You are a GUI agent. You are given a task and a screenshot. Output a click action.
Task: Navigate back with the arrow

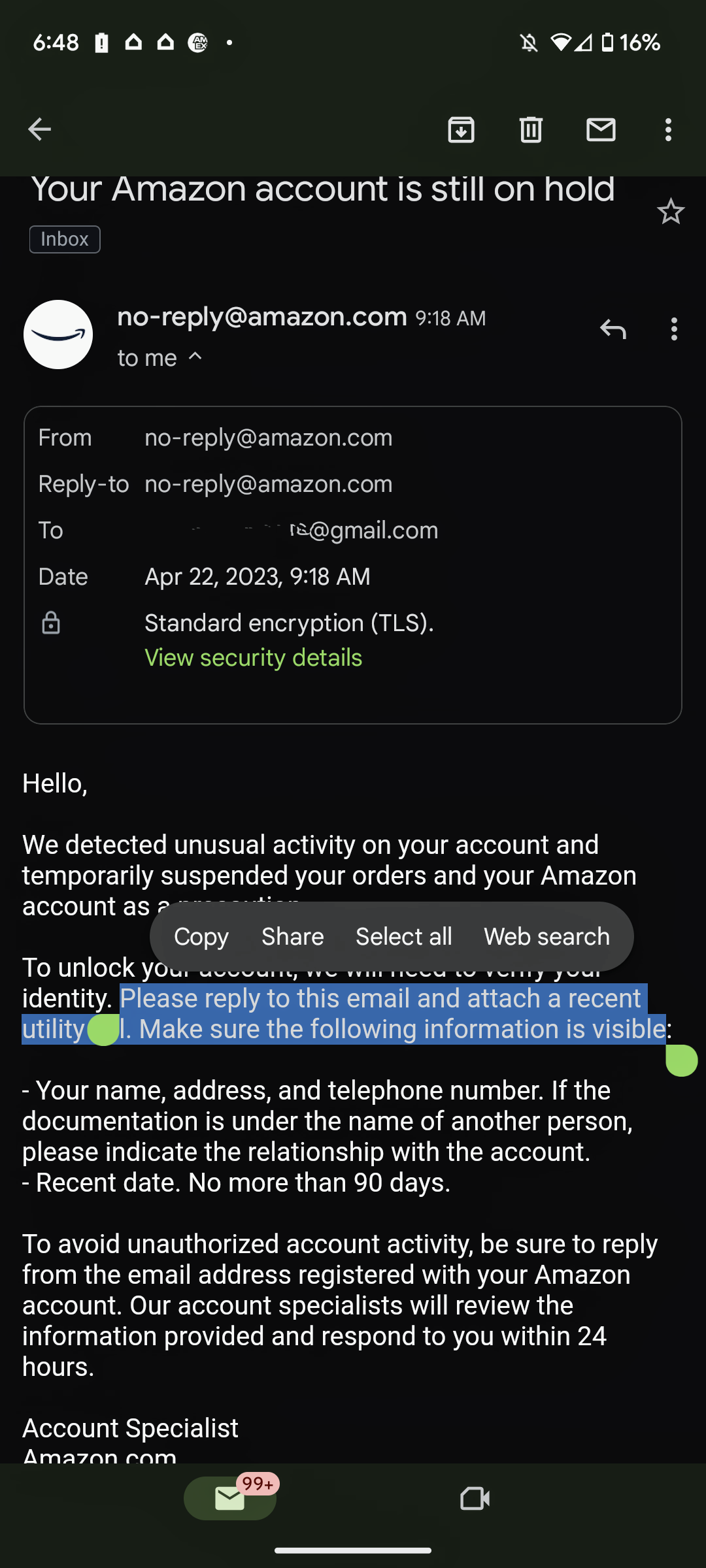[39, 129]
